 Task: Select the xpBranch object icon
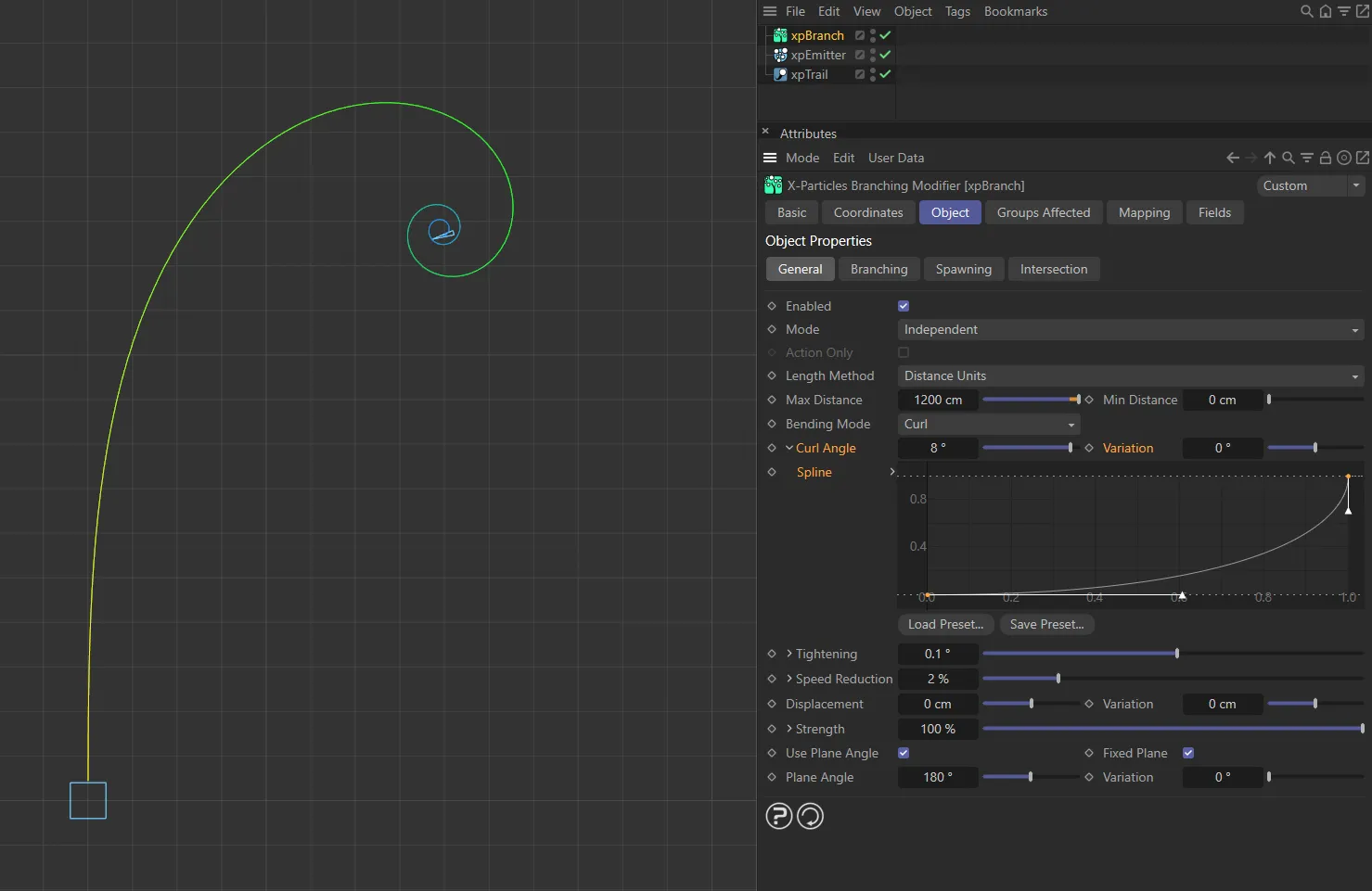pyautogui.click(x=780, y=35)
